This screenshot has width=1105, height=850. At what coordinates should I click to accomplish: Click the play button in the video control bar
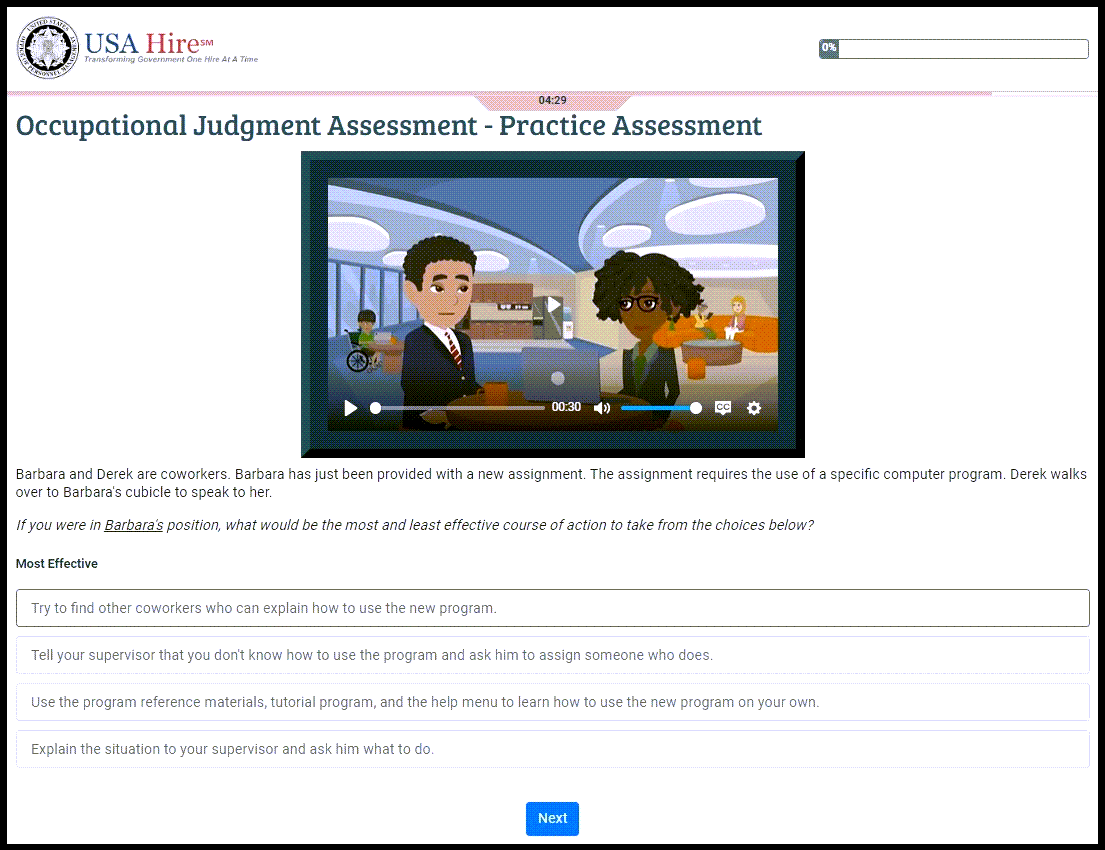pyautogui.click(x=350, y=407)
